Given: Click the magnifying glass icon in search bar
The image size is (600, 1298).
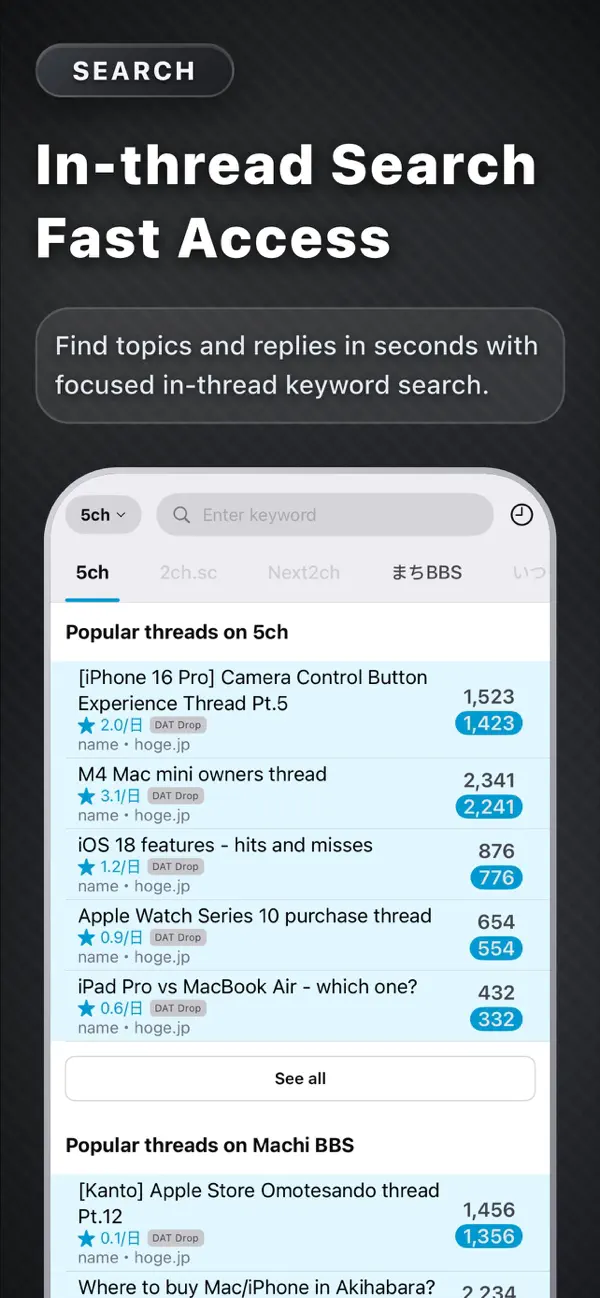Looking at the screenshot, I should point(181,514).
